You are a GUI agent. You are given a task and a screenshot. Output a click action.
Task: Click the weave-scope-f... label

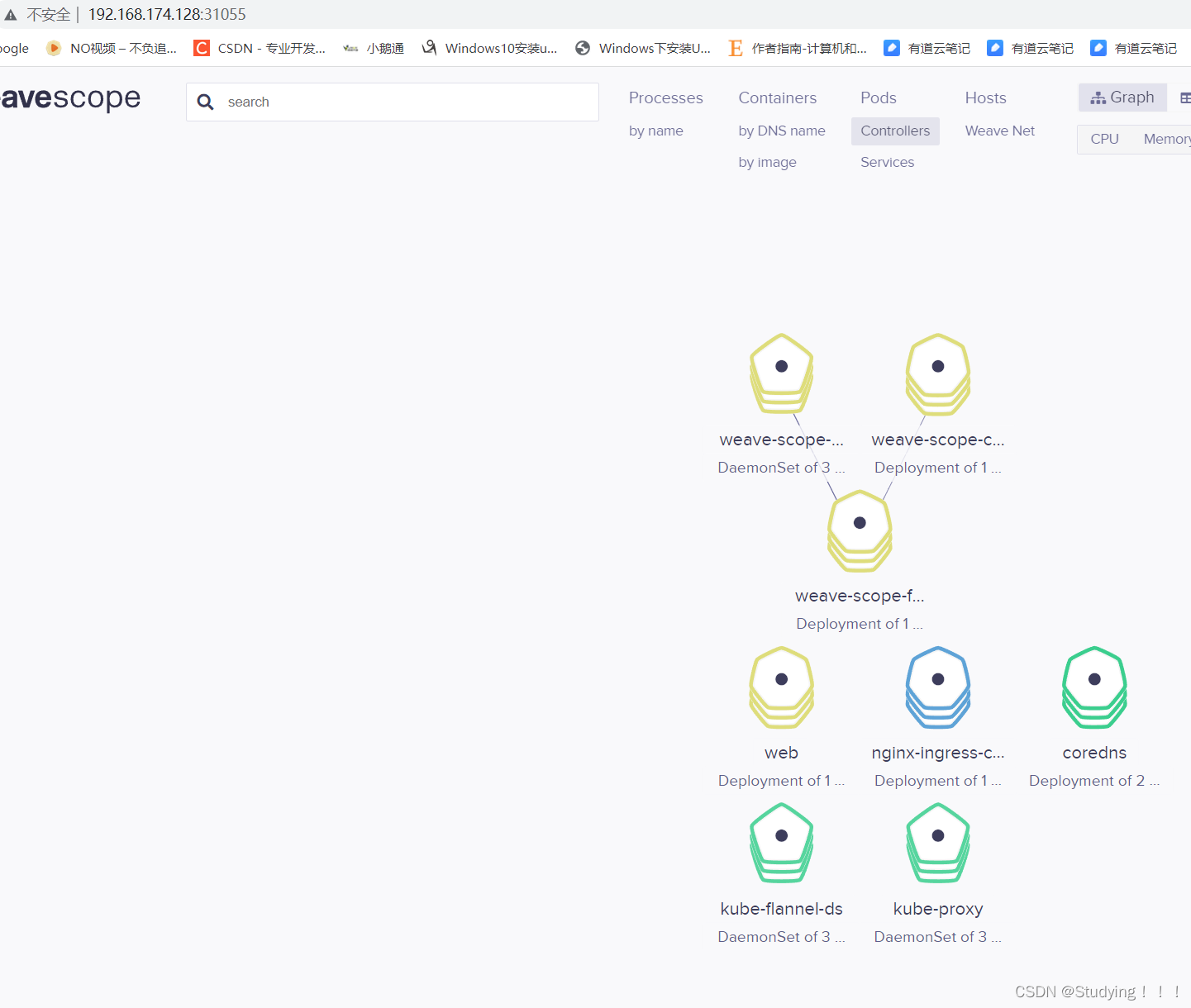pyautogui.click(x=860, y=596)
